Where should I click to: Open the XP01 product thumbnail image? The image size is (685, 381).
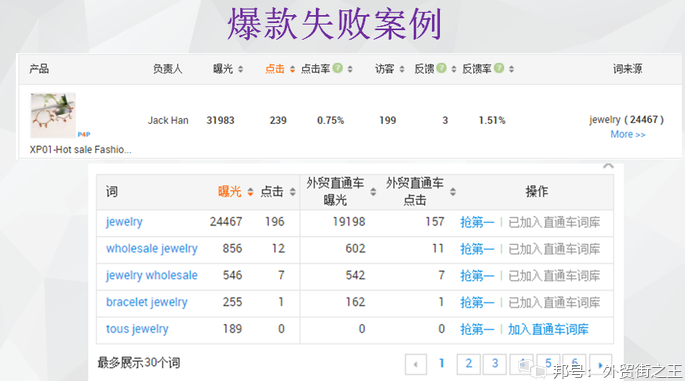[x=53, y=115]
